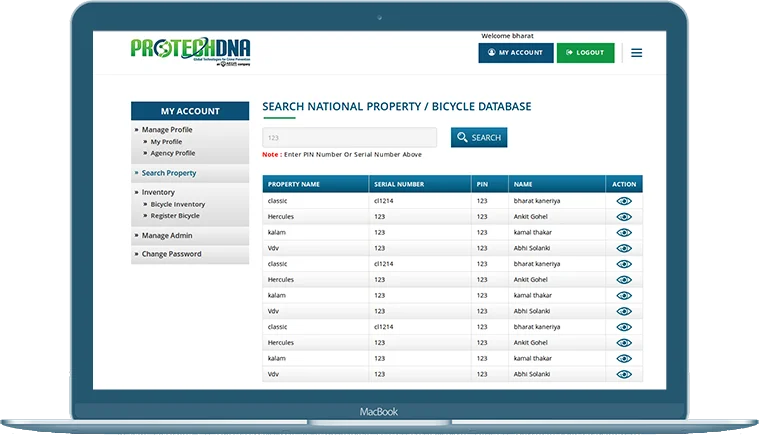Click the Search button
The width and height of the screenshot is (759, 435).
pos(479,137)
